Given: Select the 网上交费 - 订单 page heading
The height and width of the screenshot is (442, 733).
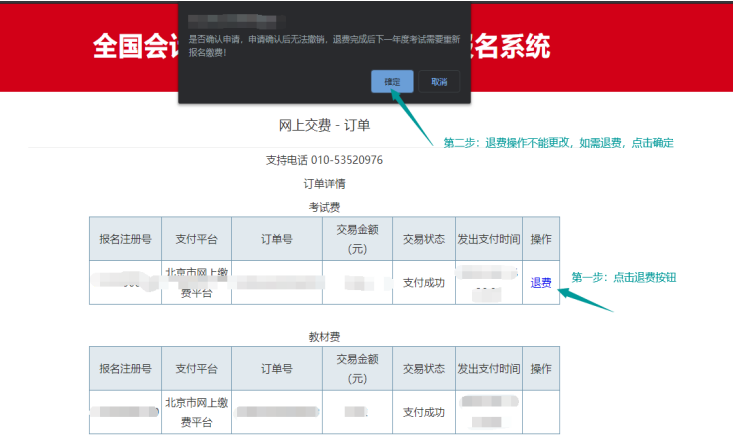Looking at the screenshot, I should pos(324,125).
